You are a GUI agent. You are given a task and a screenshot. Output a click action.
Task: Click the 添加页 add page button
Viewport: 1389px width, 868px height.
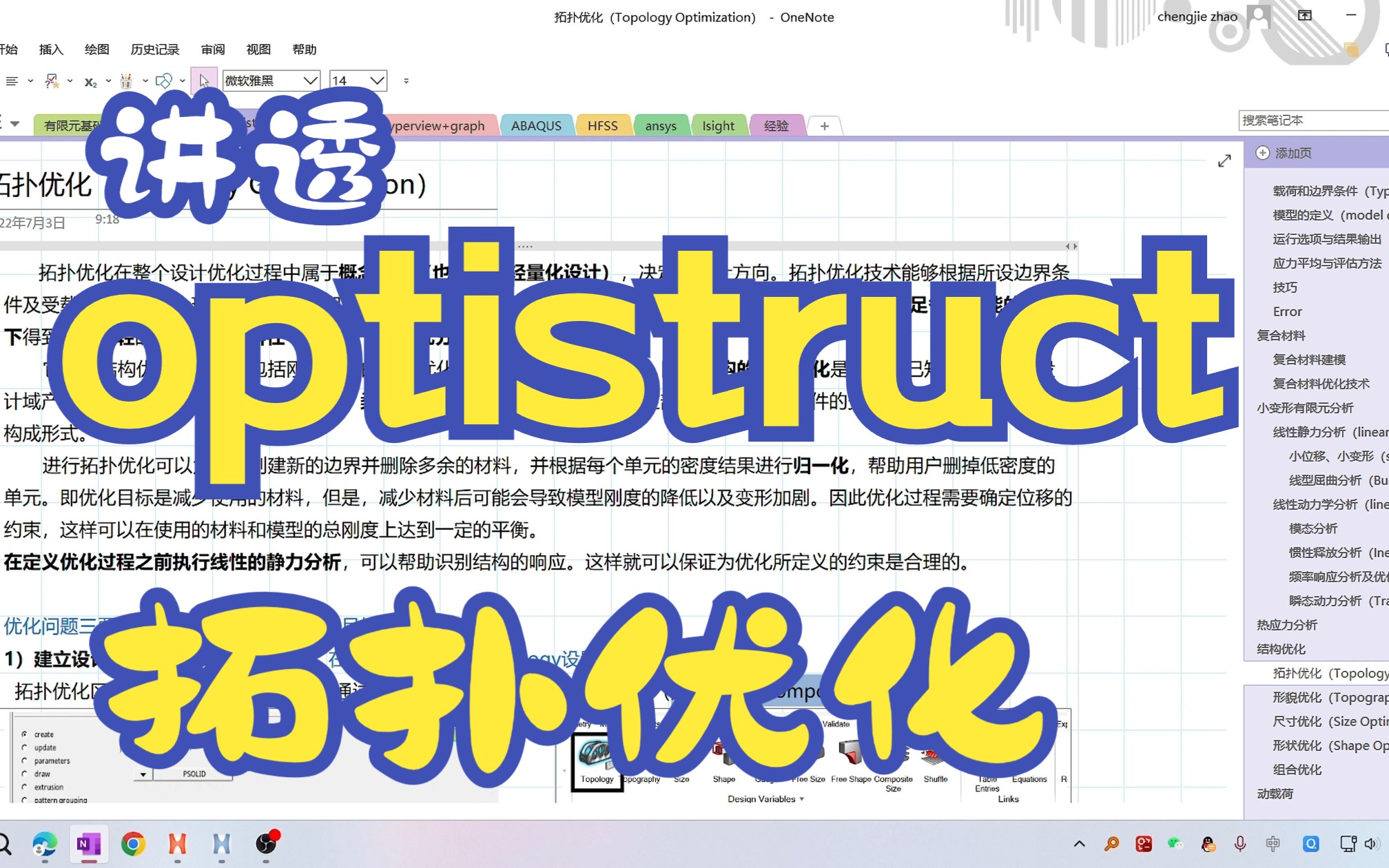[x=1285, y=153]
